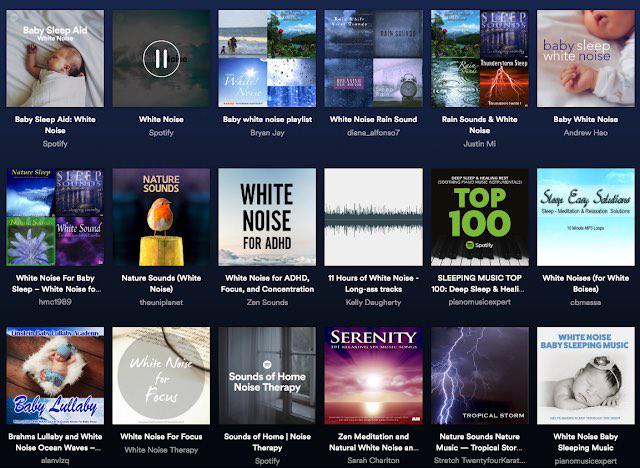
Task: Pause the White Noise playlist by Spotify
Action: (x=161, y=59)
